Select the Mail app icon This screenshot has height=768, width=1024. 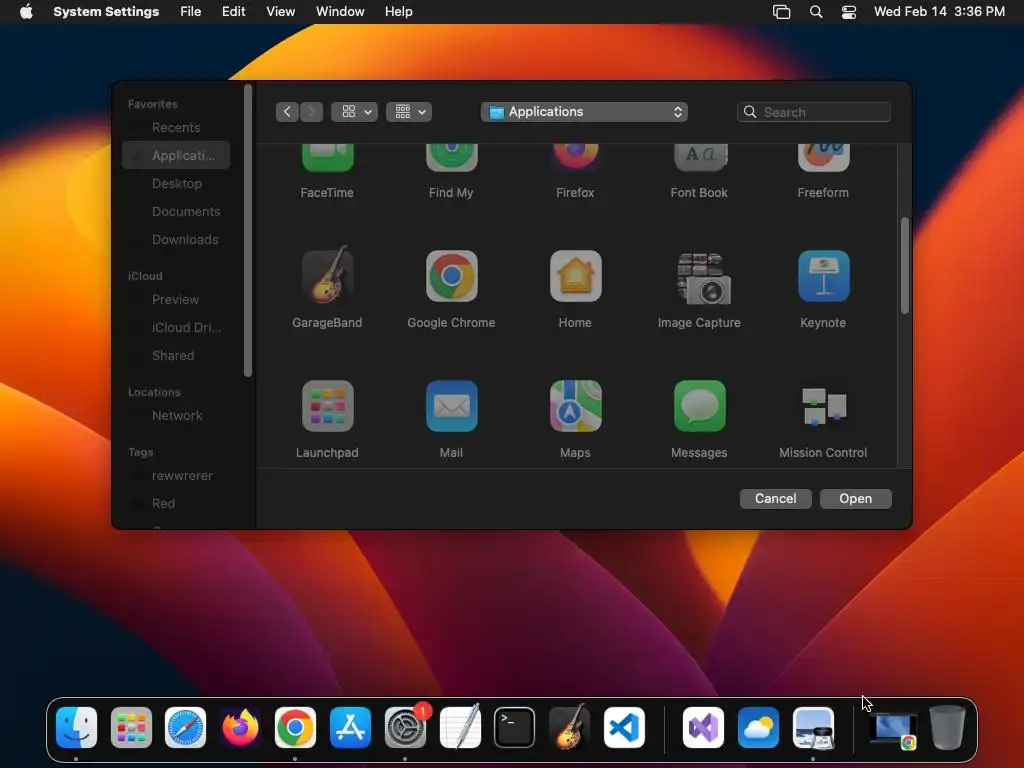451,406
